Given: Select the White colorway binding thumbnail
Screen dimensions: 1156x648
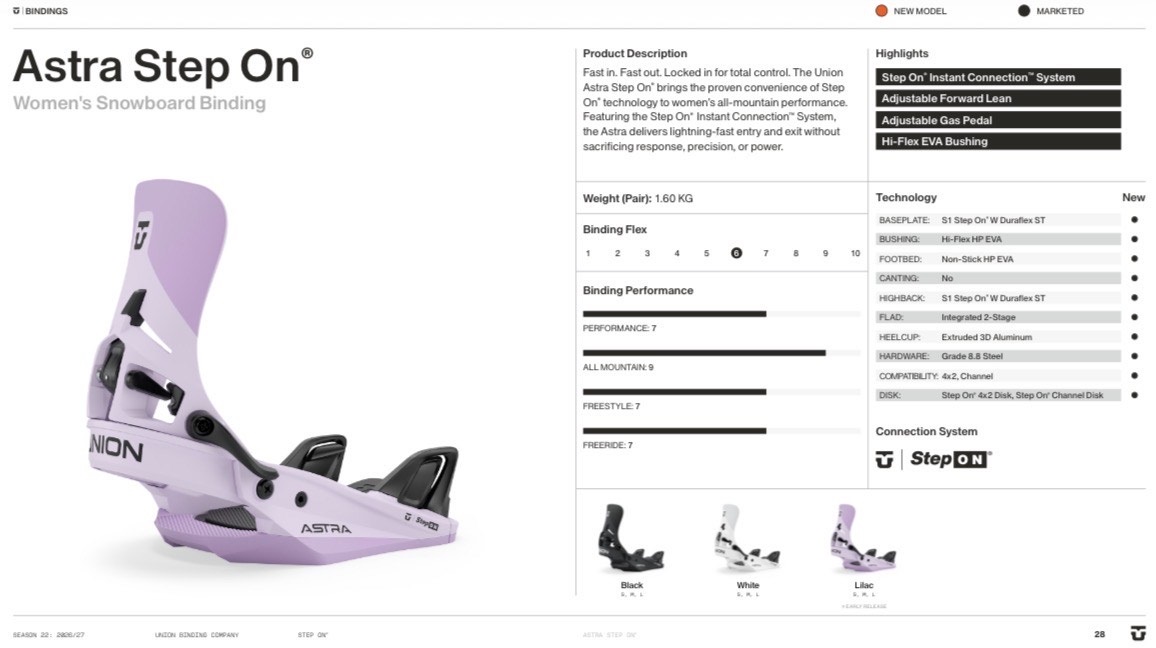Looking at the screenshot, I should (x=747, y=540).
